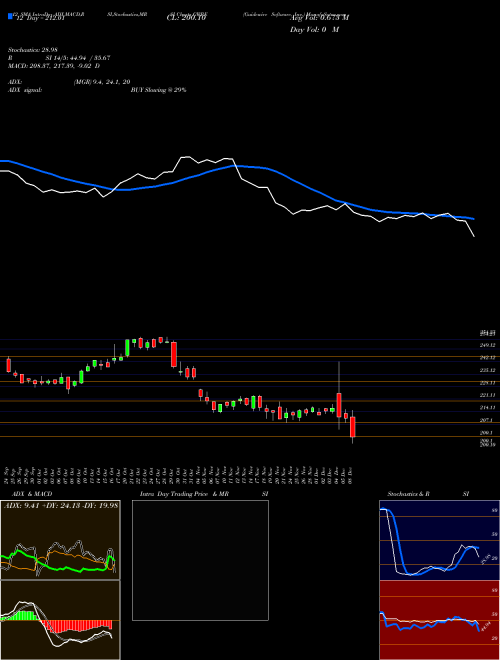Click the last red candlestick on chart
The width and height of the screenshot is (500, 660).
[x=353, y=427]
